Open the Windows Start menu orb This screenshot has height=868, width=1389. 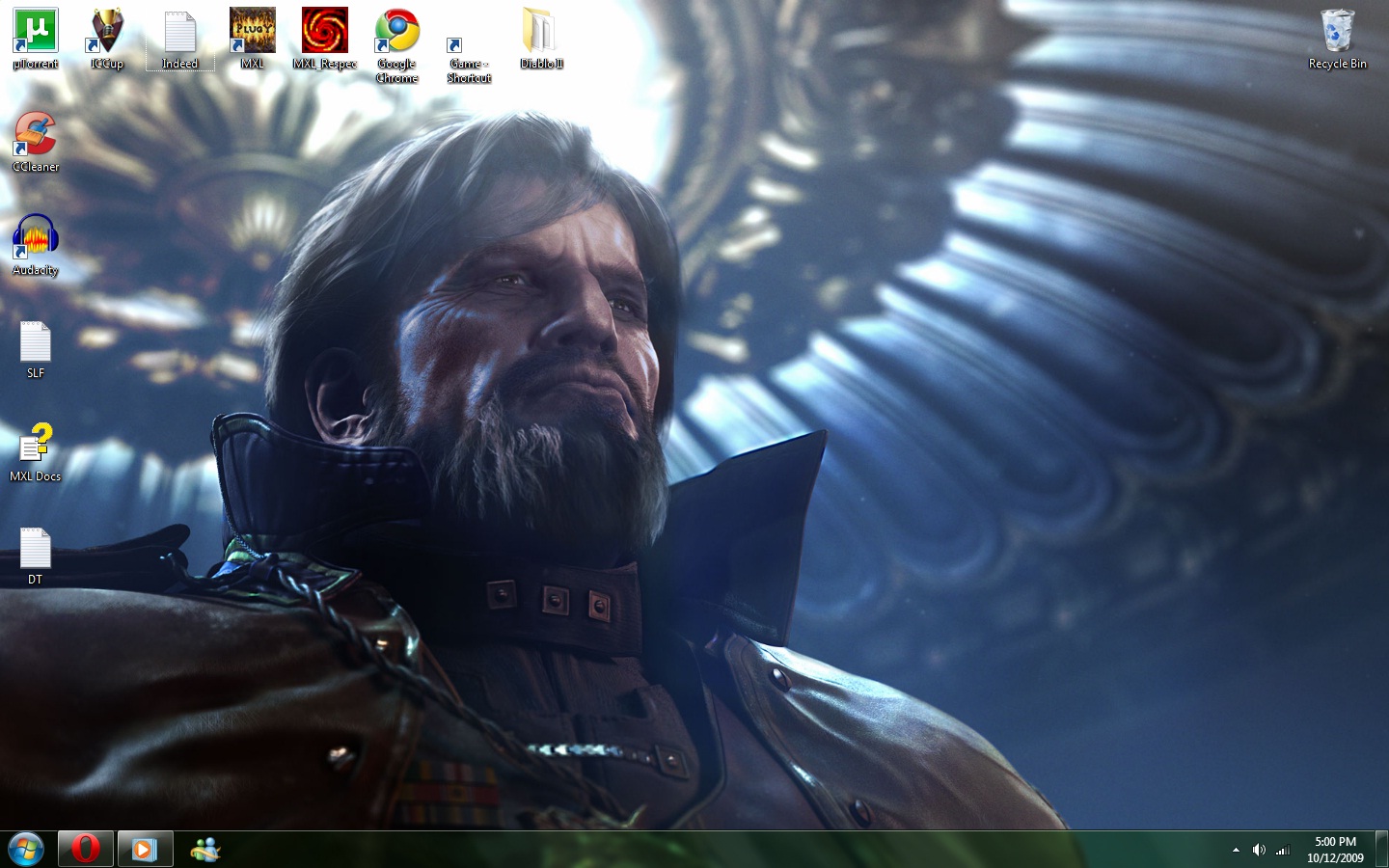[26, 850]
